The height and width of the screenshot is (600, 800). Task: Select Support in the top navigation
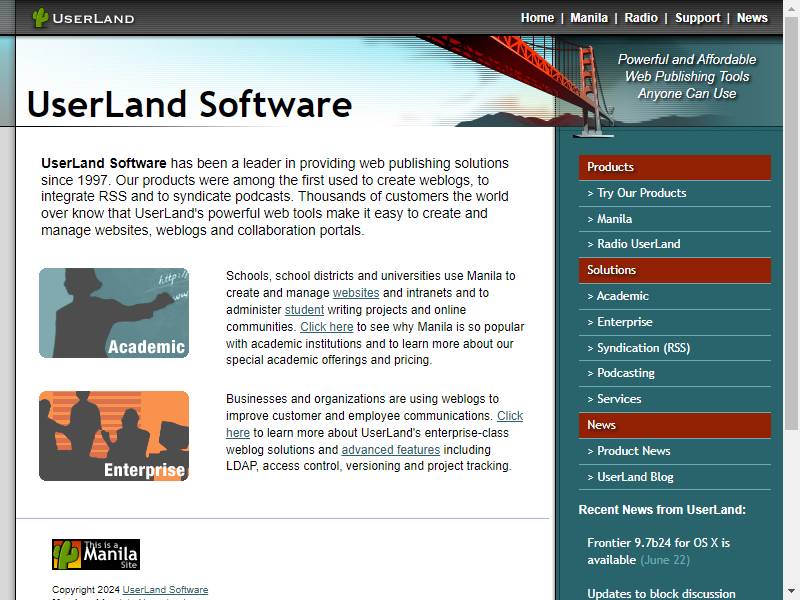[x=697, y=18]
